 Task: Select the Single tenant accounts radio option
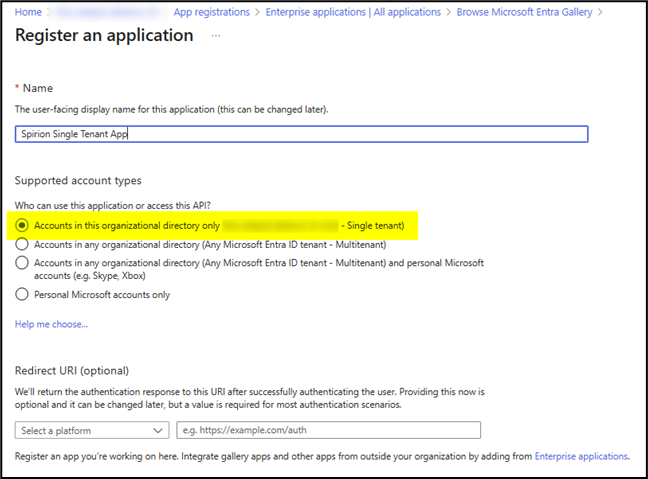(x=23, y=226)
